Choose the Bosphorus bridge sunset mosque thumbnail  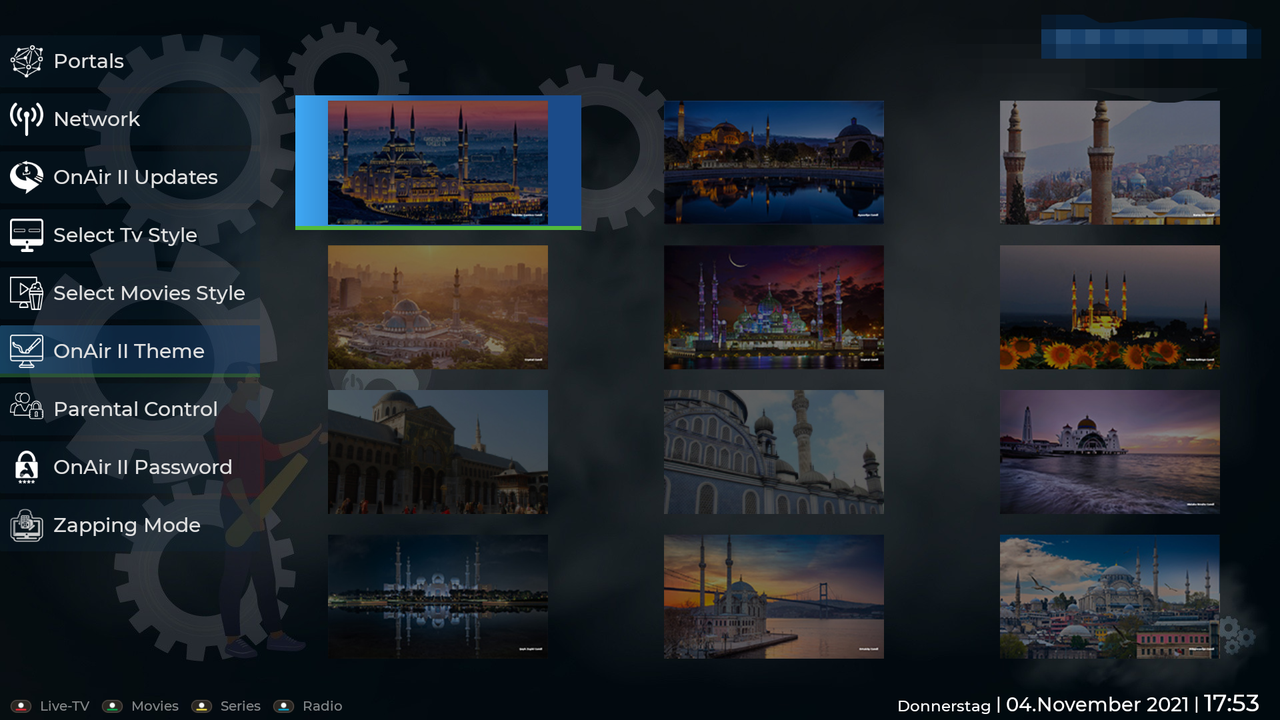click(x=774, y=597)
